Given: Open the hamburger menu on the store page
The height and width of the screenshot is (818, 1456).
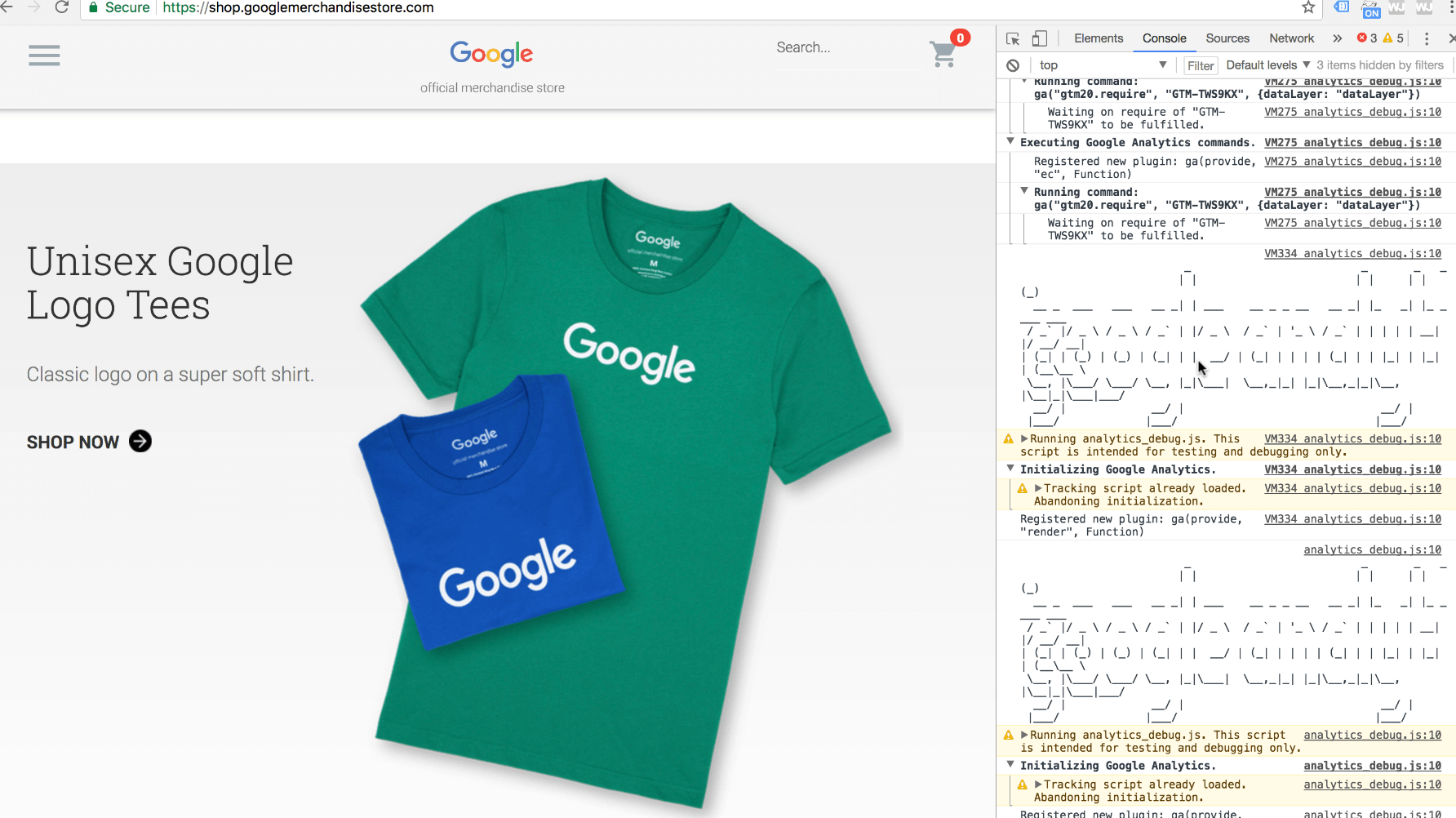Looking at the screenshot, I should (x=44, y=56).
